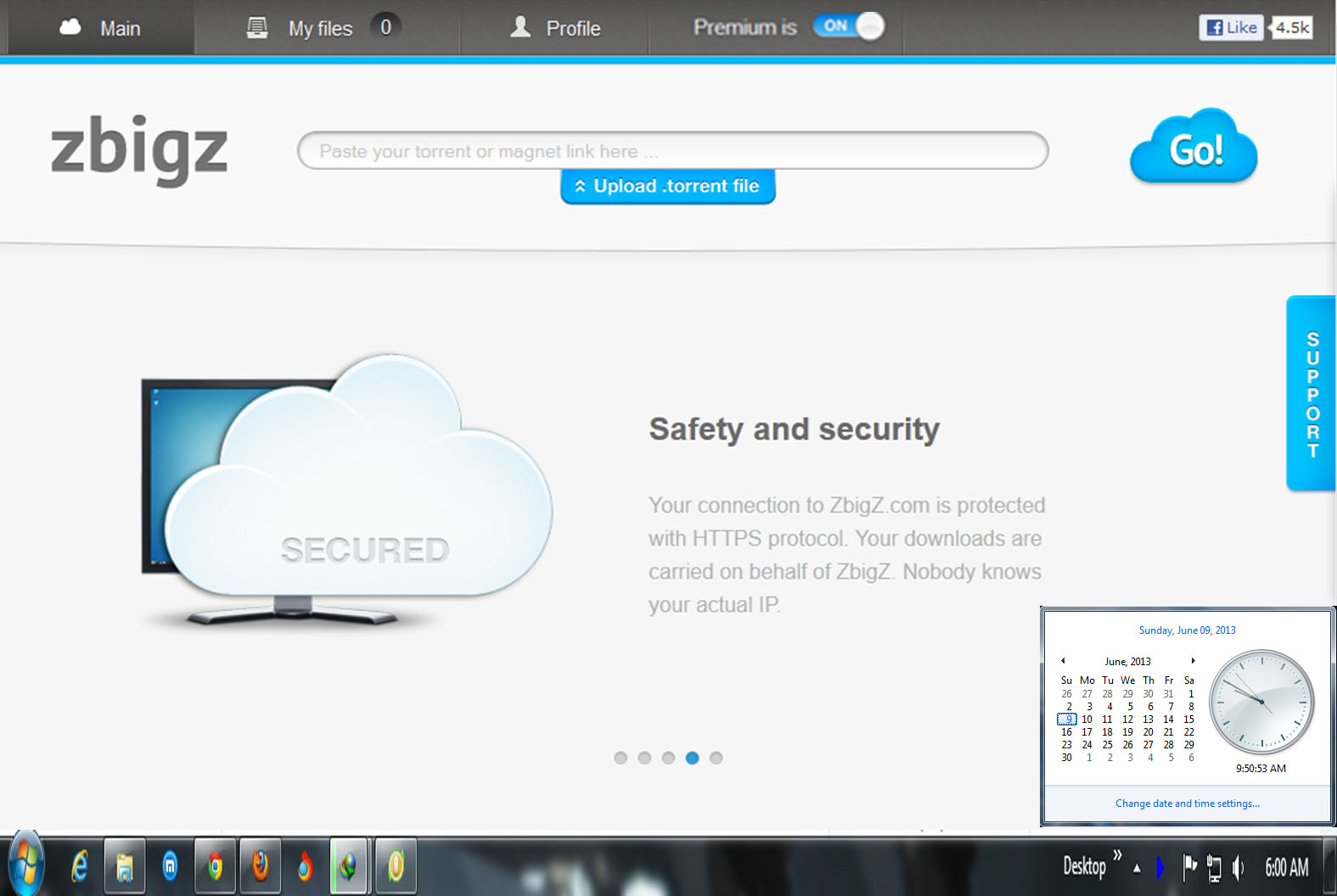
Task: Open the orange and green circular taskbar icon
Action: [395, 866]
